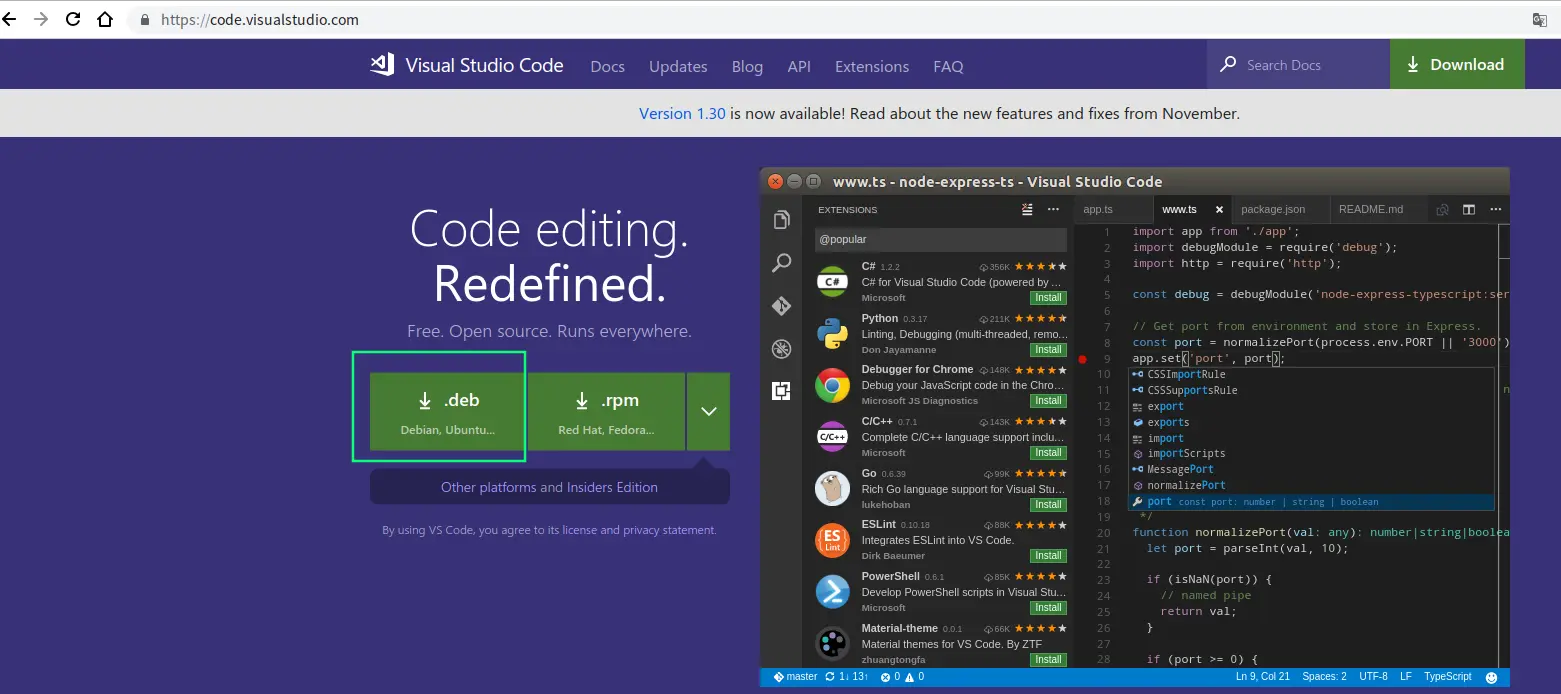The width and height of the screenshot is (1561, 694).
Task: Expand the download options chevron dropdown
Action: tap(708, 412)
